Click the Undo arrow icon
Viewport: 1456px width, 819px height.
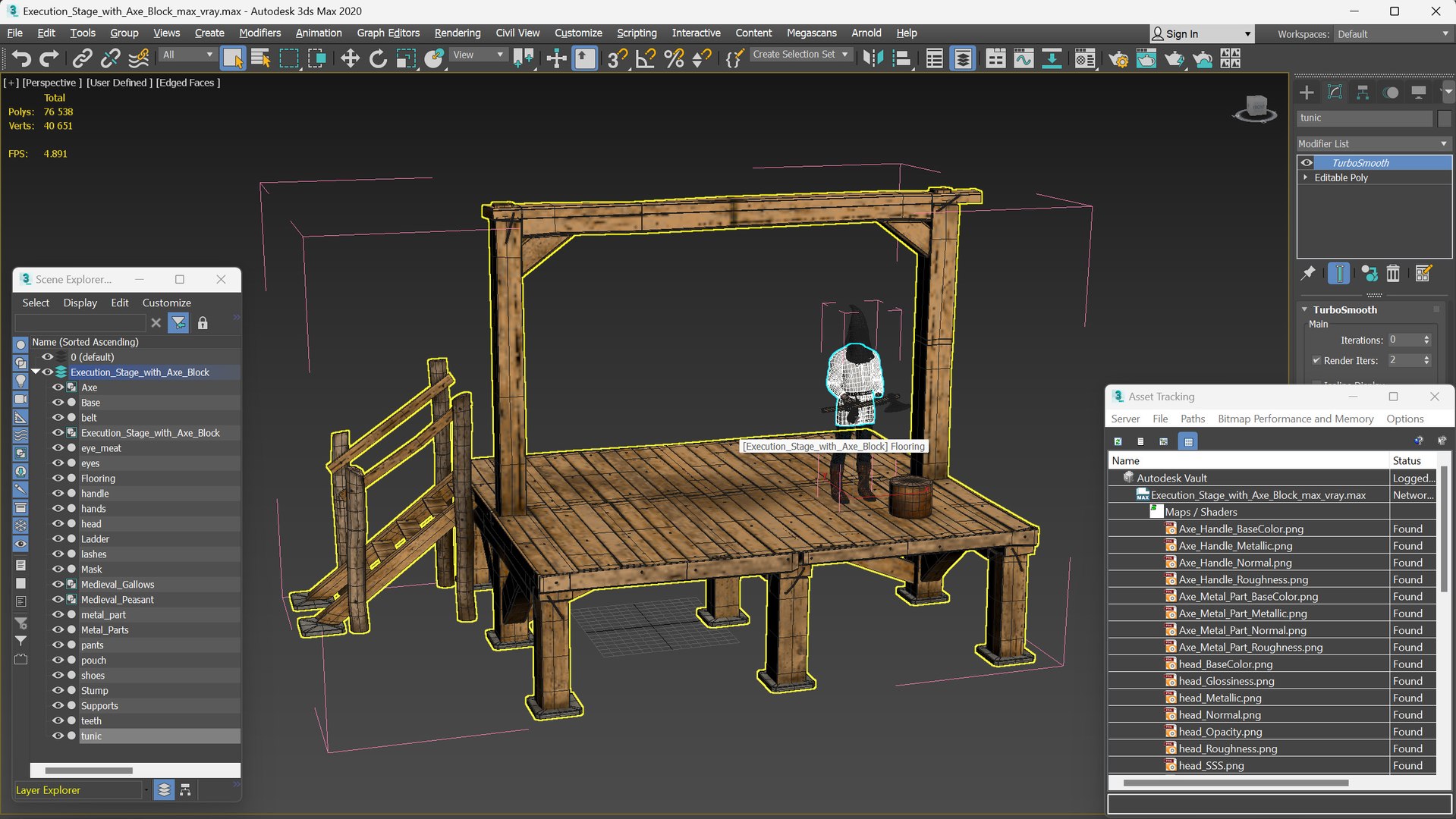(21, 58)
